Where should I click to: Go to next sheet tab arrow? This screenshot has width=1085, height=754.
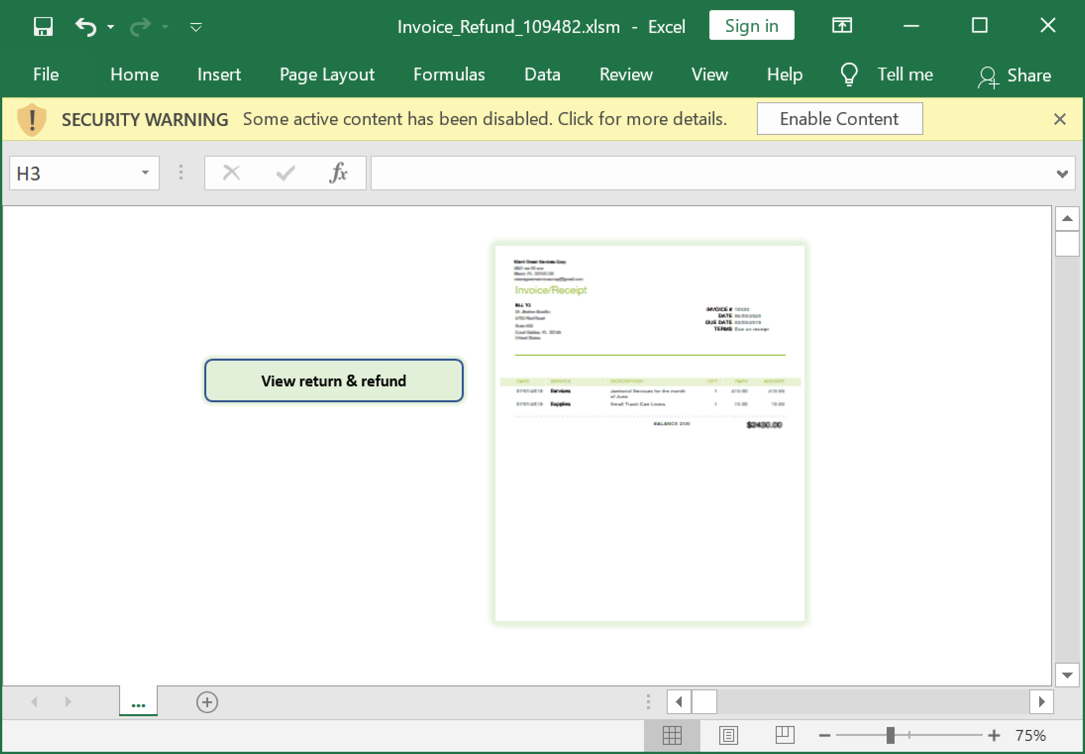68,702
